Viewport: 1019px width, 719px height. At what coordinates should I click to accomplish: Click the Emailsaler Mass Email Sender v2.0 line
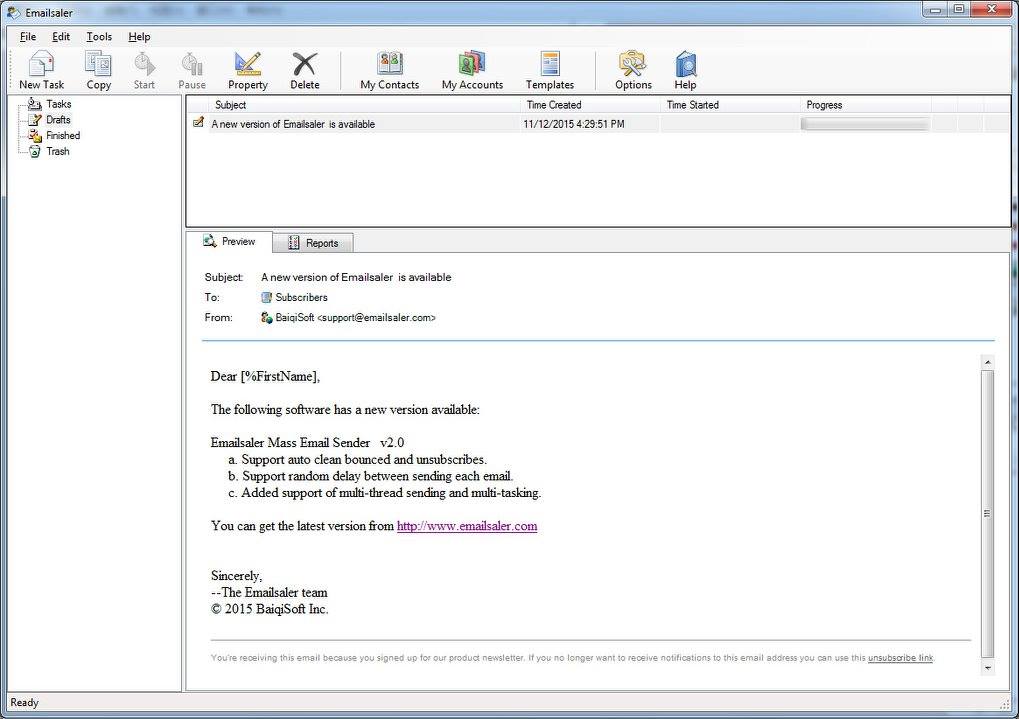[307, 443]
